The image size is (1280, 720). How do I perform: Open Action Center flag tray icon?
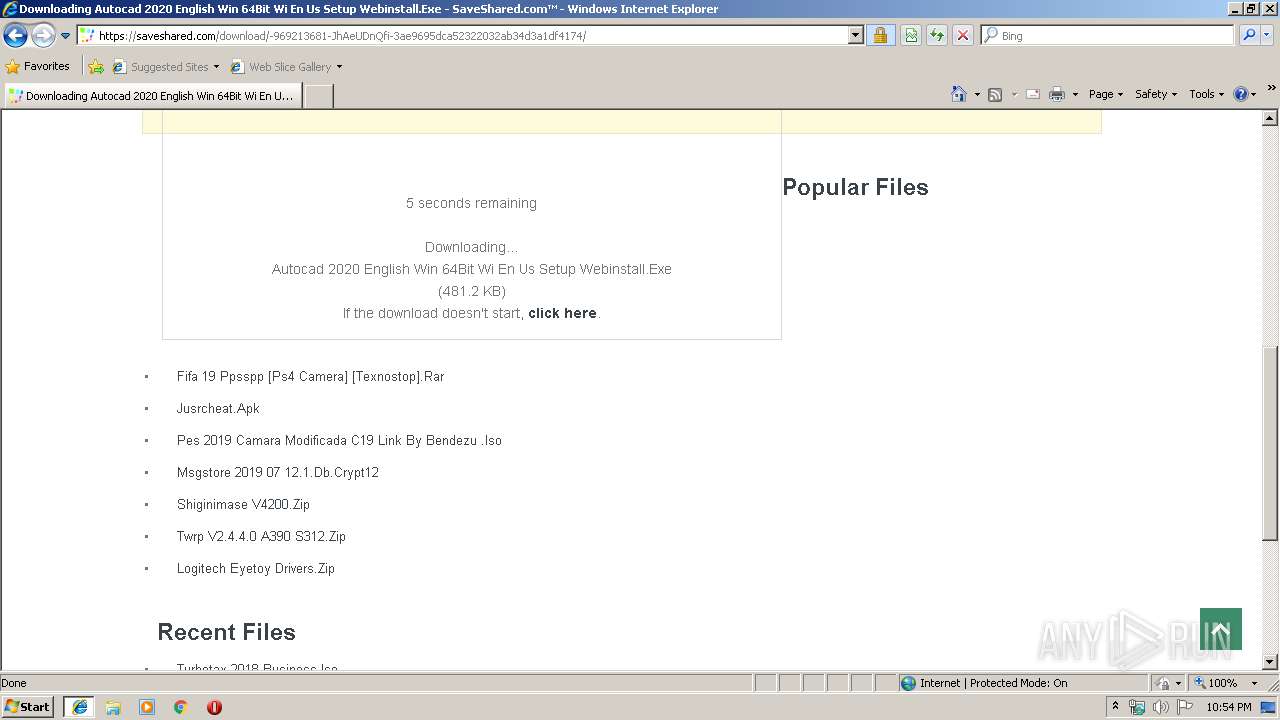tap(1185, 707)
